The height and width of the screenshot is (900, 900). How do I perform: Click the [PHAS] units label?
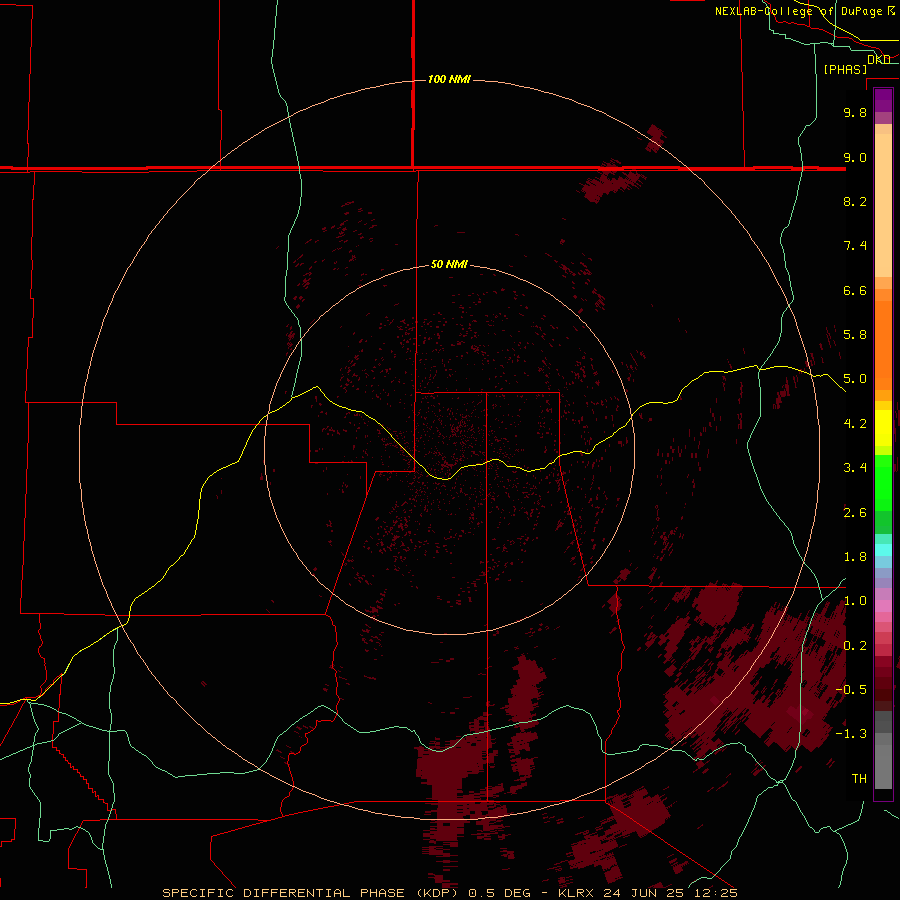845,69
